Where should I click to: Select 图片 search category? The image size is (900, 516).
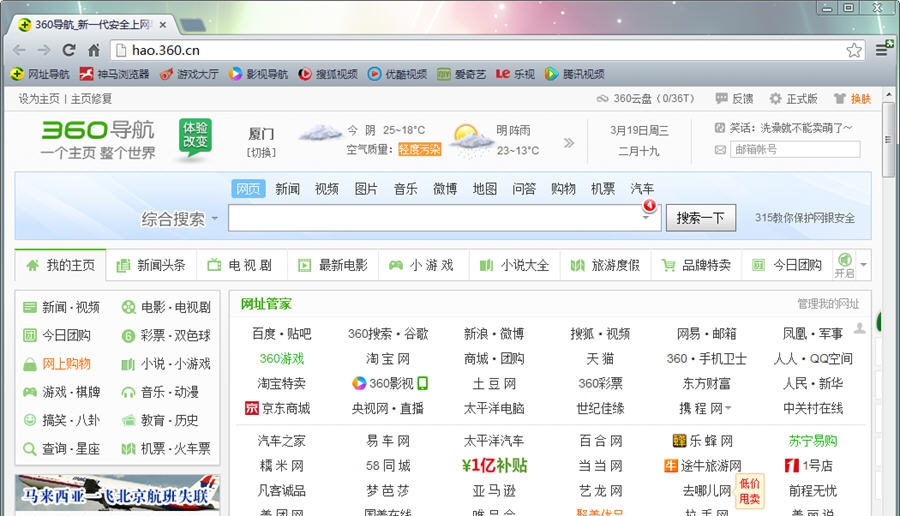(366, 189)
